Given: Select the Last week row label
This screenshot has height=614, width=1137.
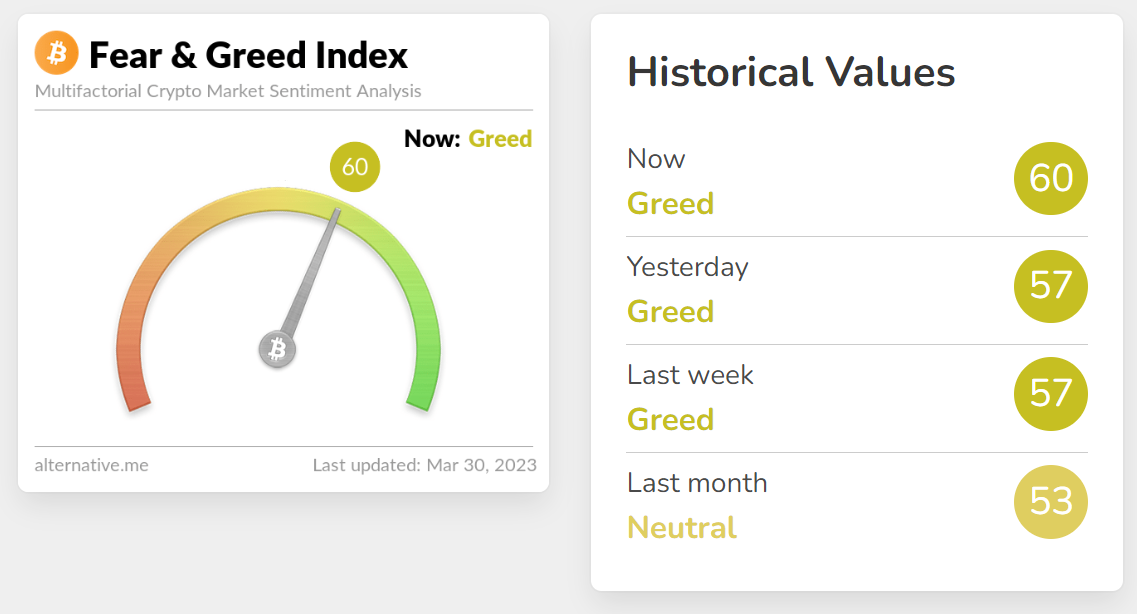Looking at the screenshot, I should (x=690, y=375).
